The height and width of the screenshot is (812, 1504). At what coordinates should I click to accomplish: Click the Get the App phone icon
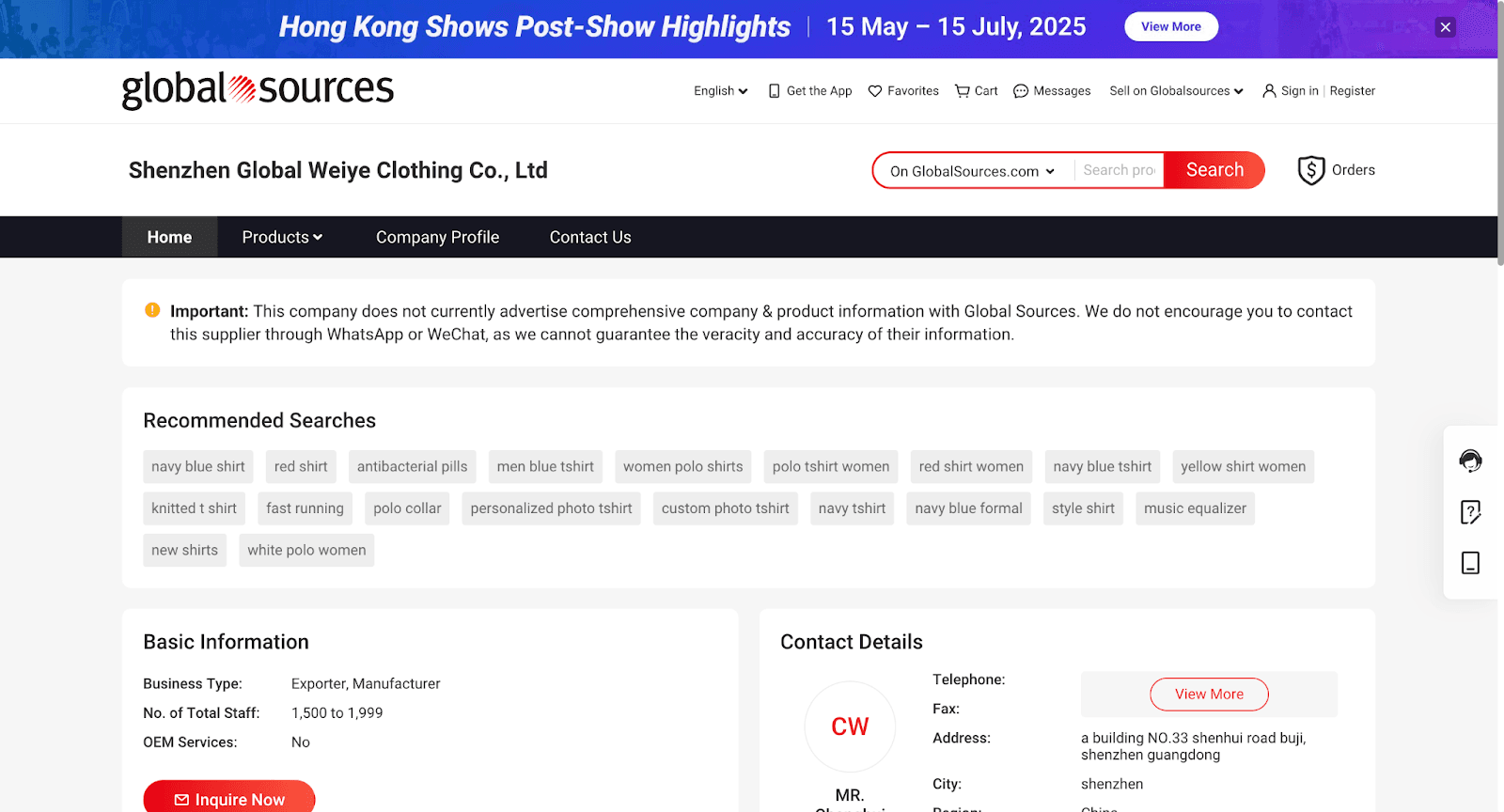[x=775, y=91]
